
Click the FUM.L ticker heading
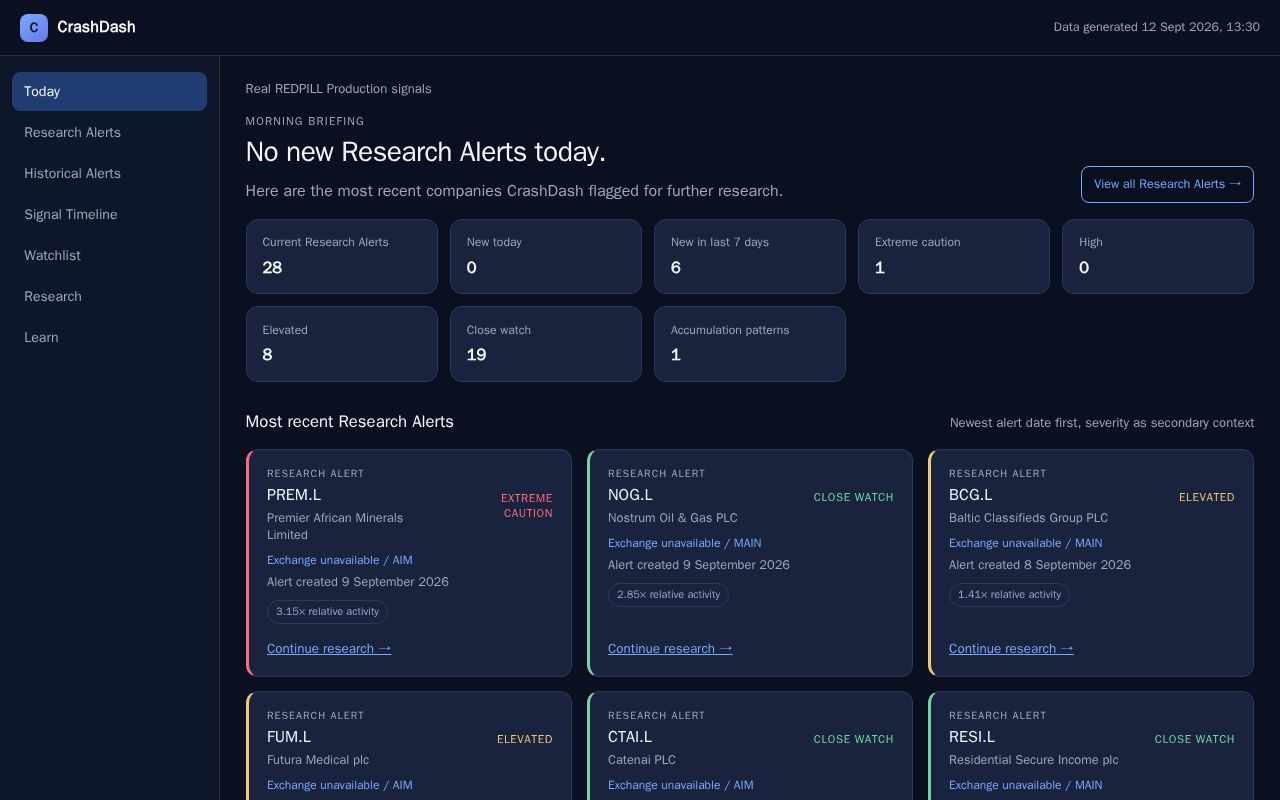pyautogui.click(x=289, y=737)
